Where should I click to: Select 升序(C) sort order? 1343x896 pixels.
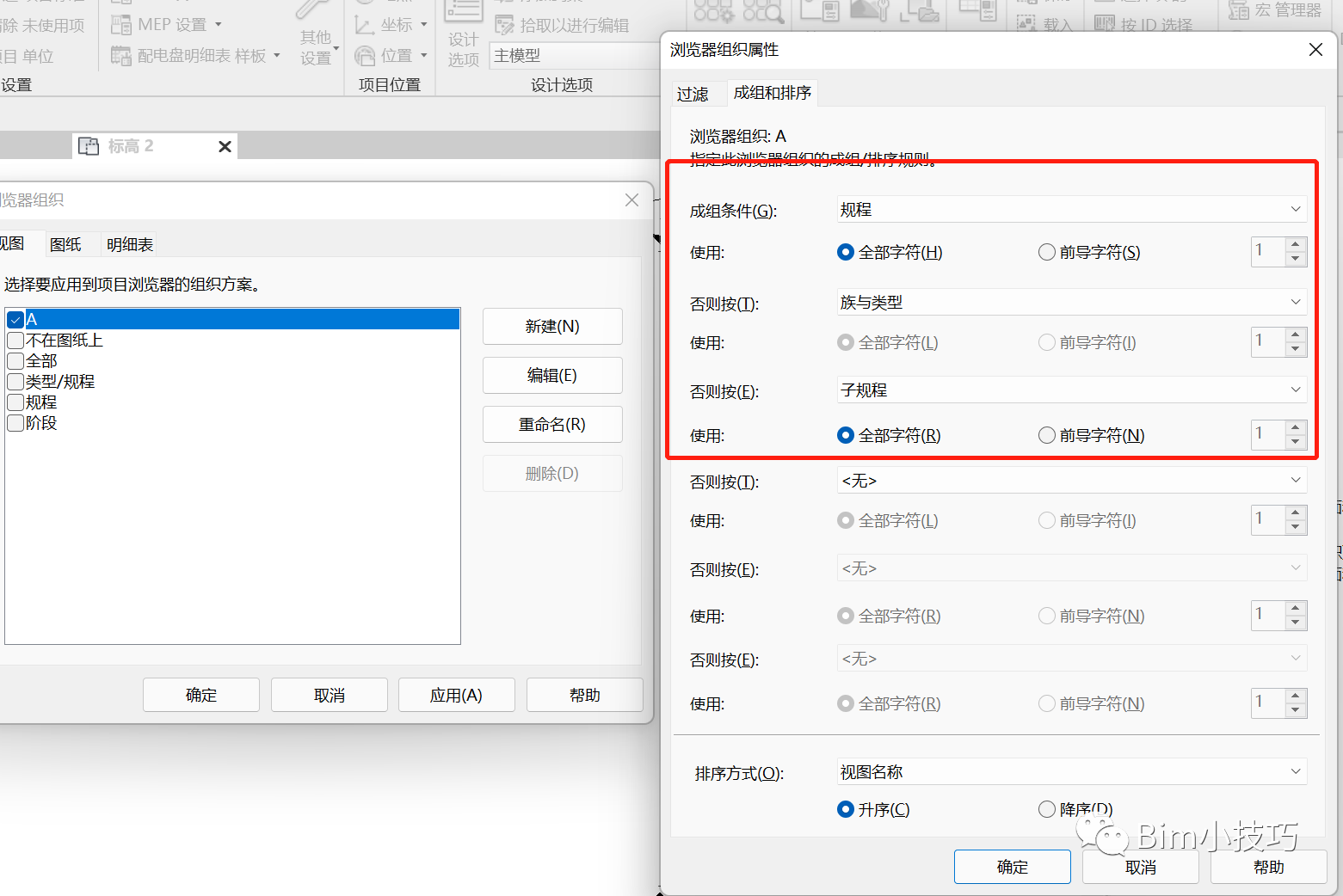846,809
